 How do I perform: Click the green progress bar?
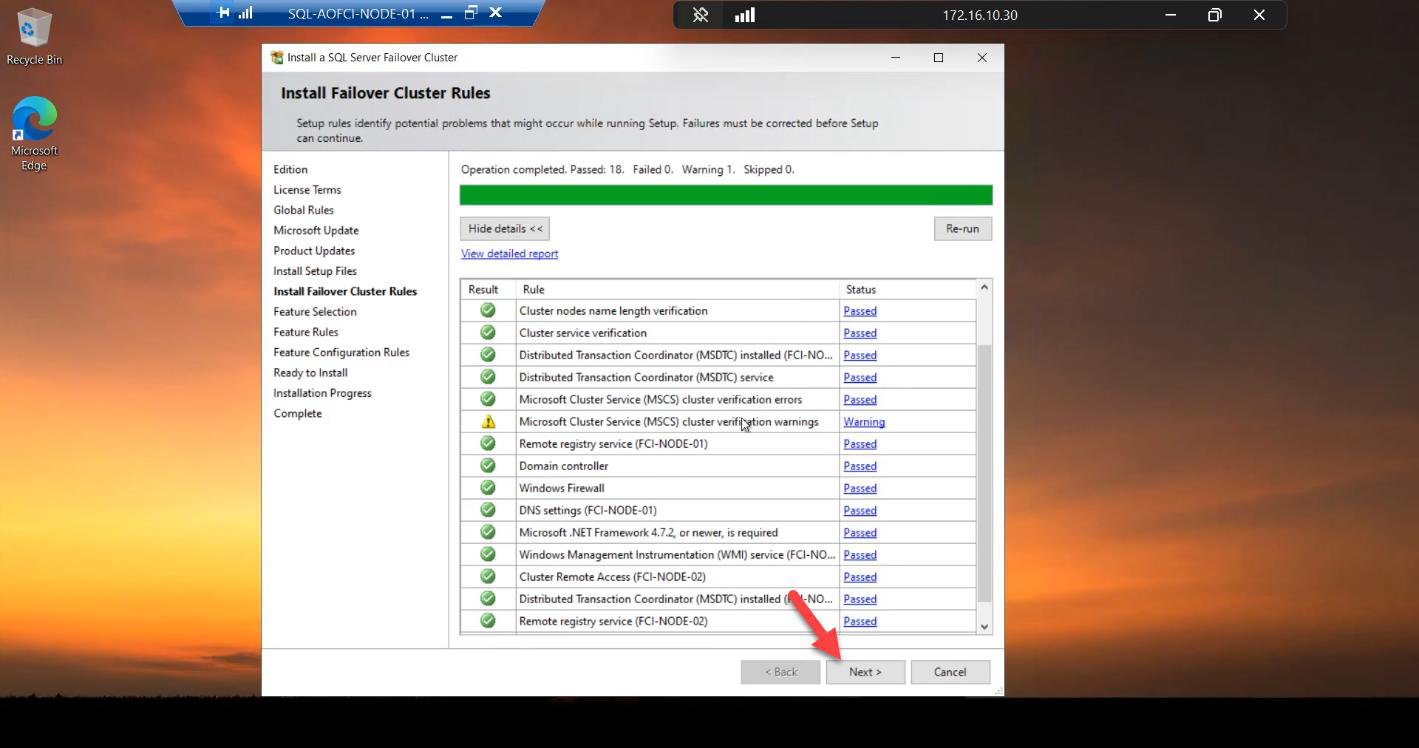click(726, 195)
